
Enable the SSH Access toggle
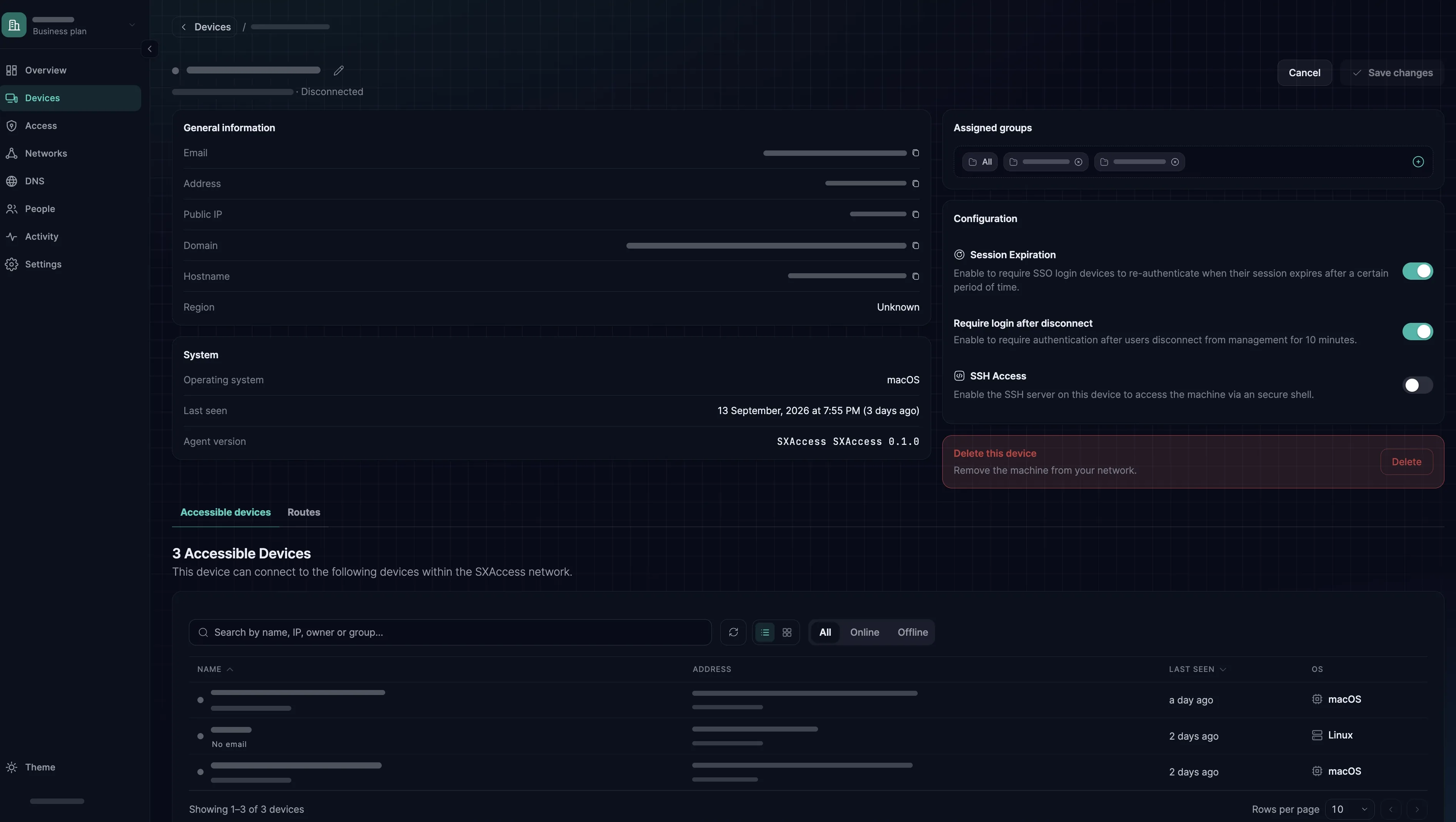coord(1418,386)
